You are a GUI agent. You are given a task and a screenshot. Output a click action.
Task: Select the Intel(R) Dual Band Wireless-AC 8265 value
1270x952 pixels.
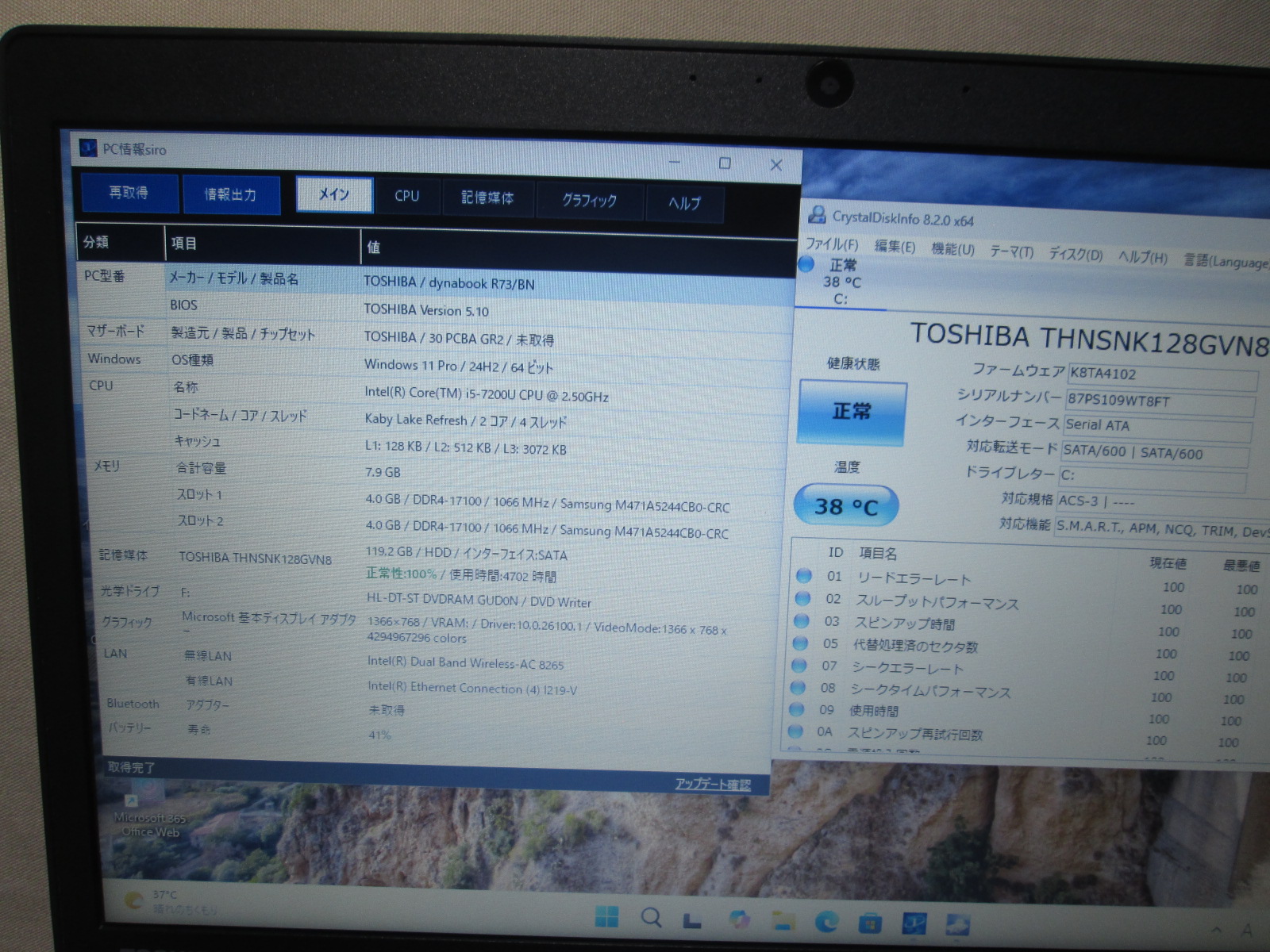(465, 663)
